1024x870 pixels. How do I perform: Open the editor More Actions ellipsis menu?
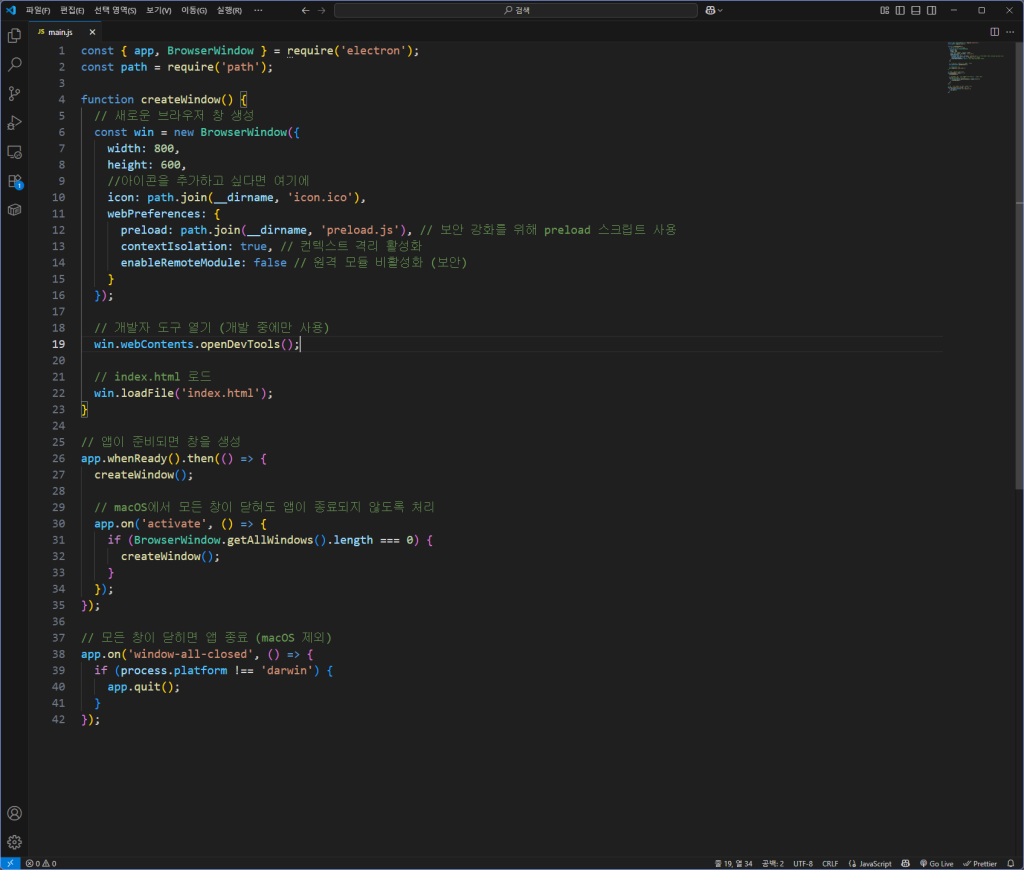[1009, 32]
